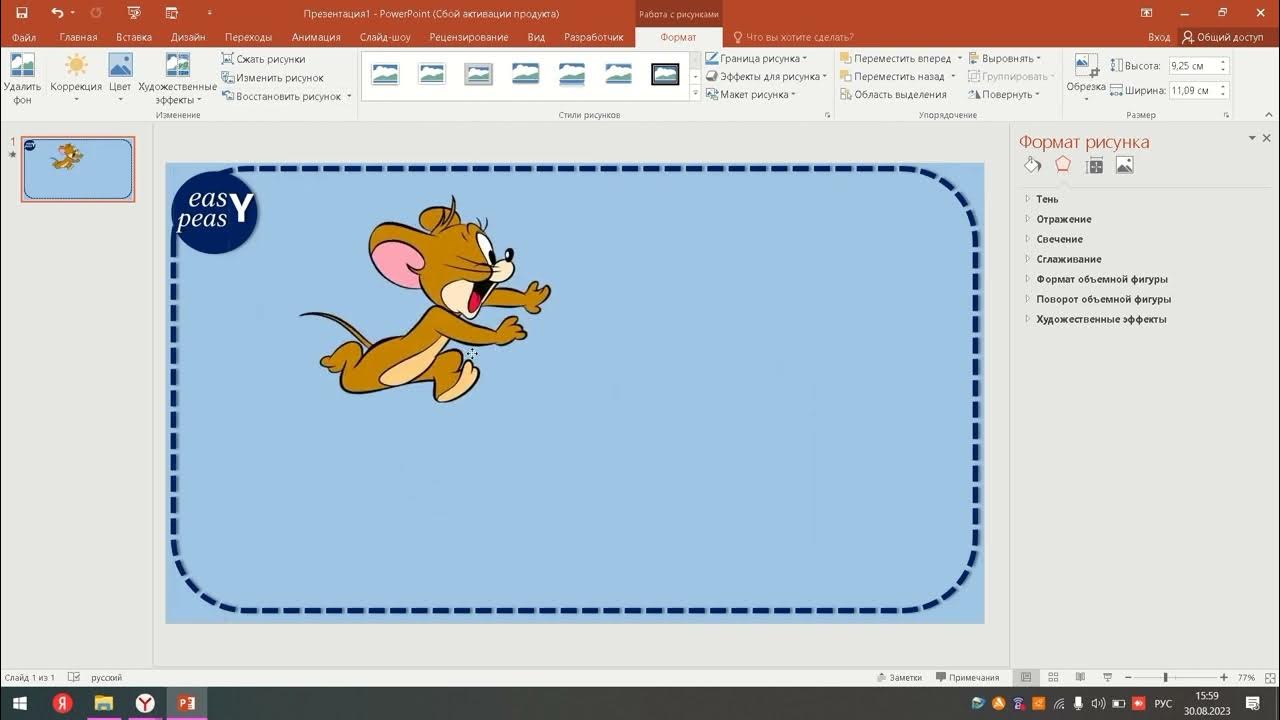
Task: Click Сжать рисунки compress pictures
Action: click(263, 59)
